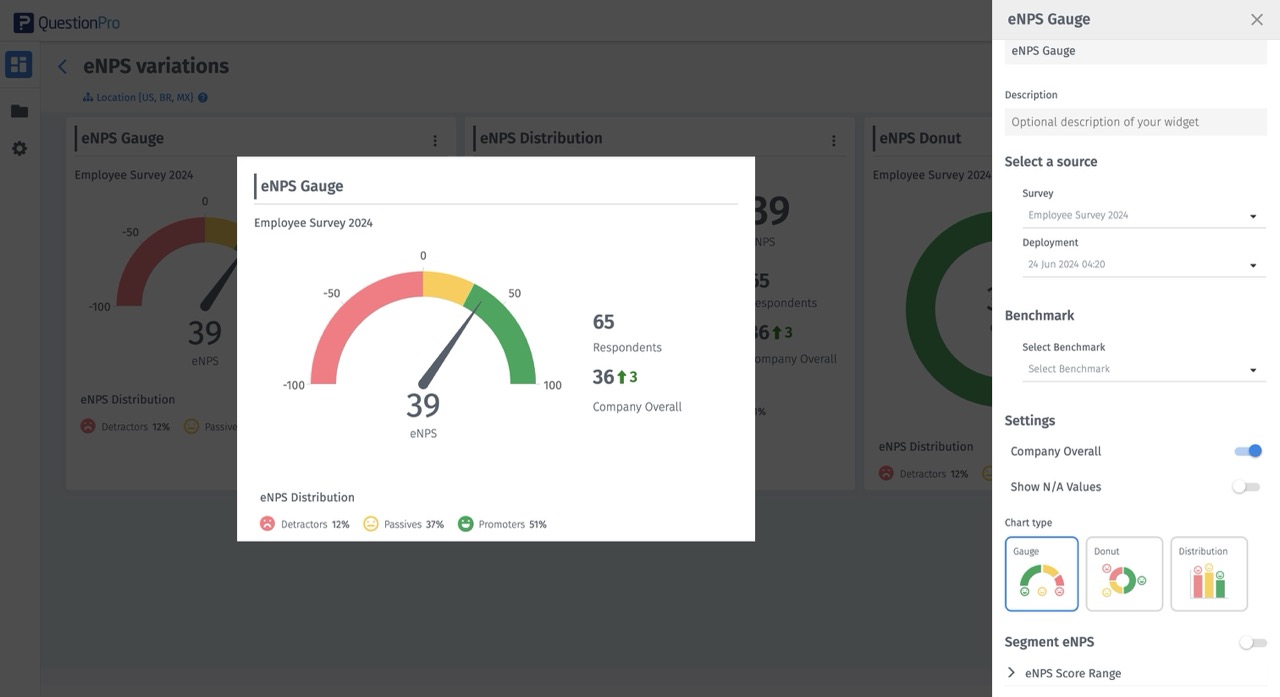Screen dimensions: 1280x697
Task: Select the Distribution chart type
Action: [x=1208, y=574]
